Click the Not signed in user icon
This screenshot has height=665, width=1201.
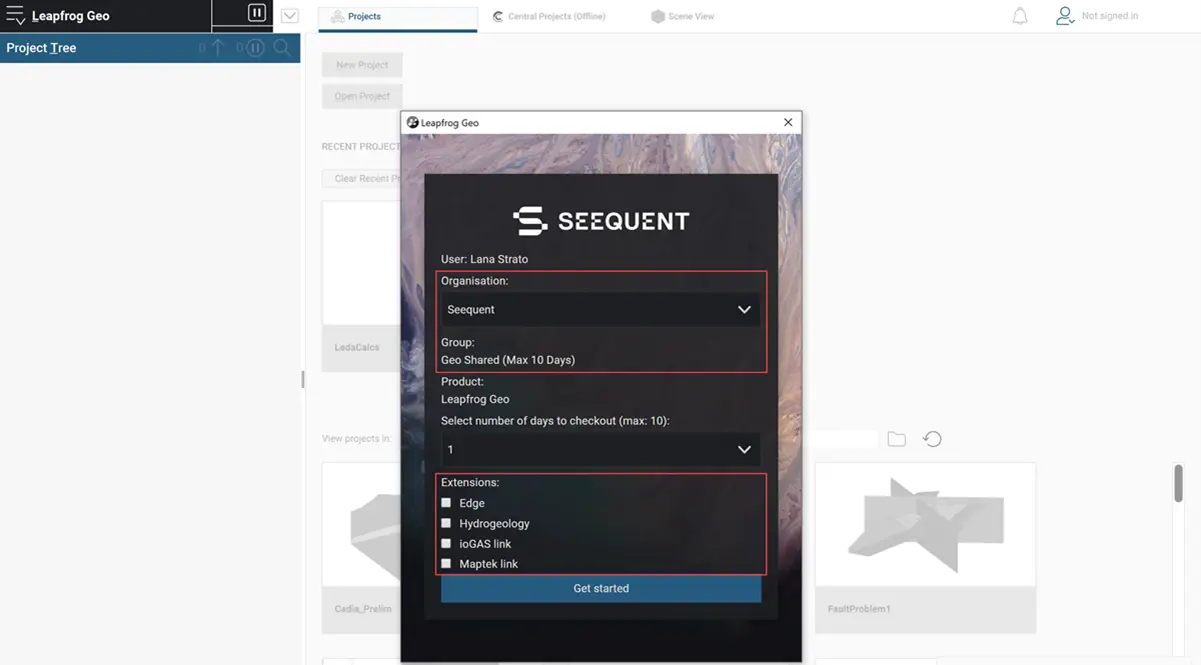pos(1065,16)
